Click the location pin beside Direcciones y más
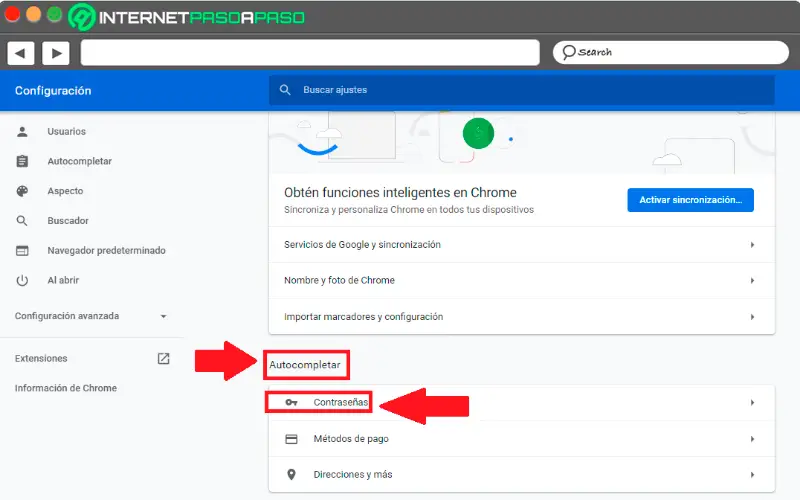800x500 pixels. [x=291, y=474]
